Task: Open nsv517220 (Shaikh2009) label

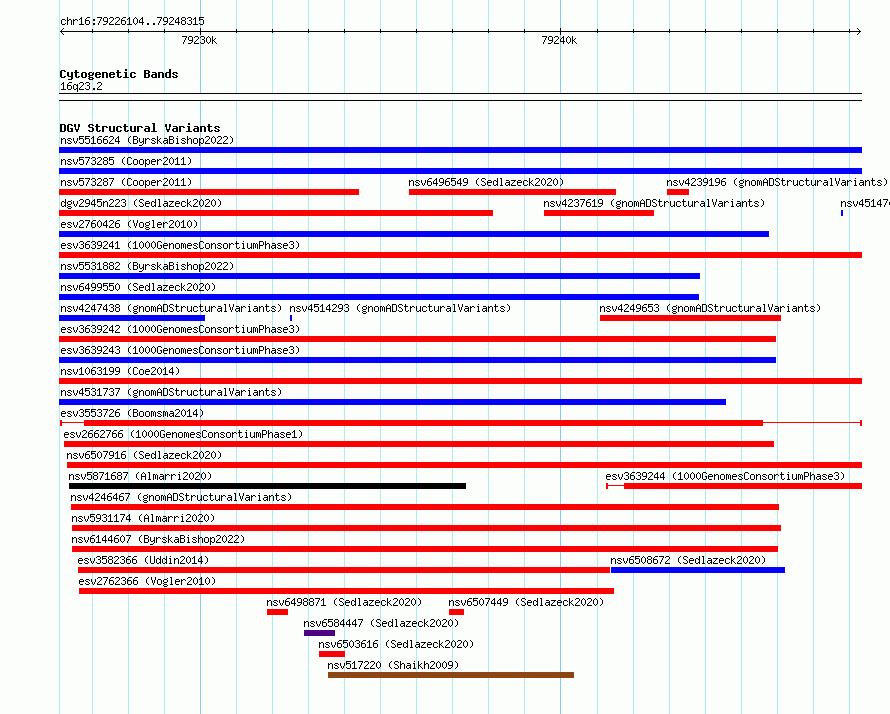Action: [393, 665]
